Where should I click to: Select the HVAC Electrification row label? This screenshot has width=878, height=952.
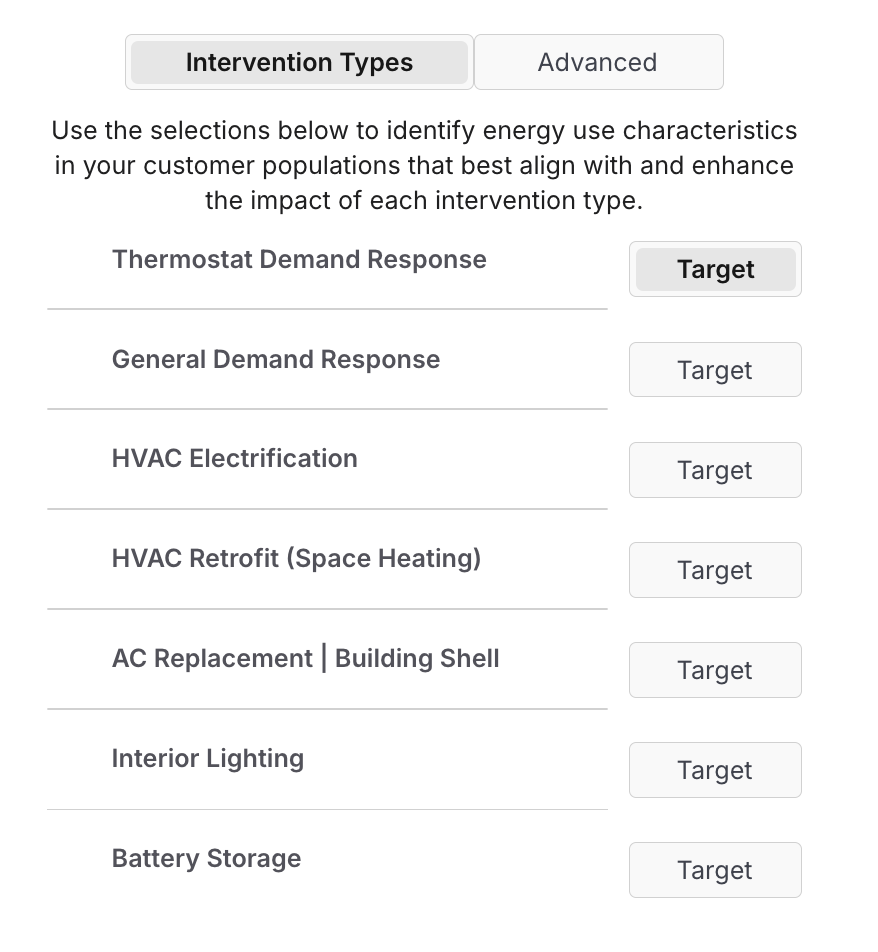tap(234, 458)
